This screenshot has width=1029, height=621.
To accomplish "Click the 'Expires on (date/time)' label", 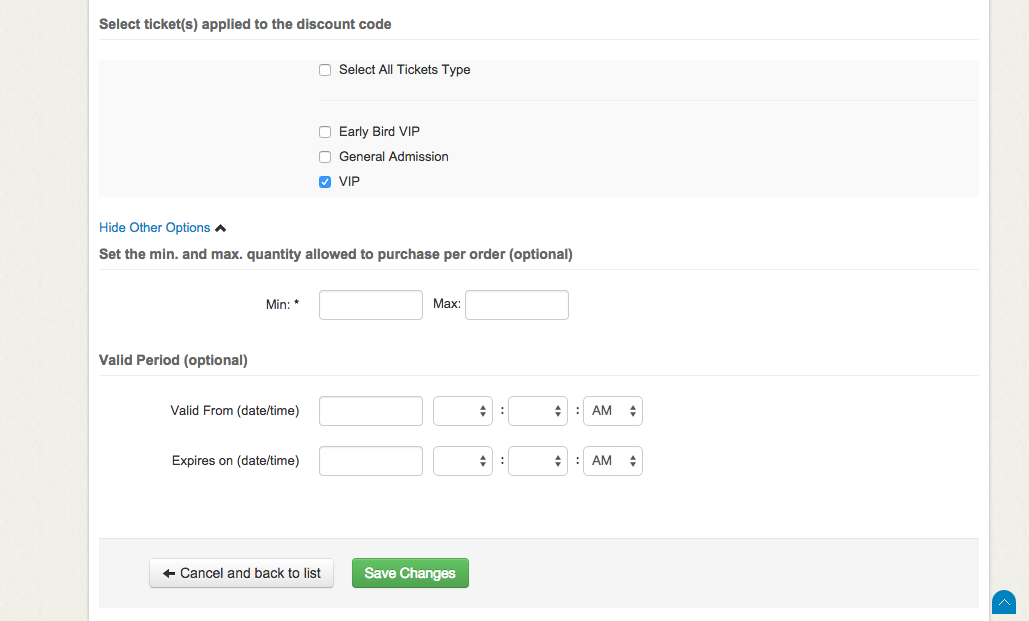I will 236,461.
